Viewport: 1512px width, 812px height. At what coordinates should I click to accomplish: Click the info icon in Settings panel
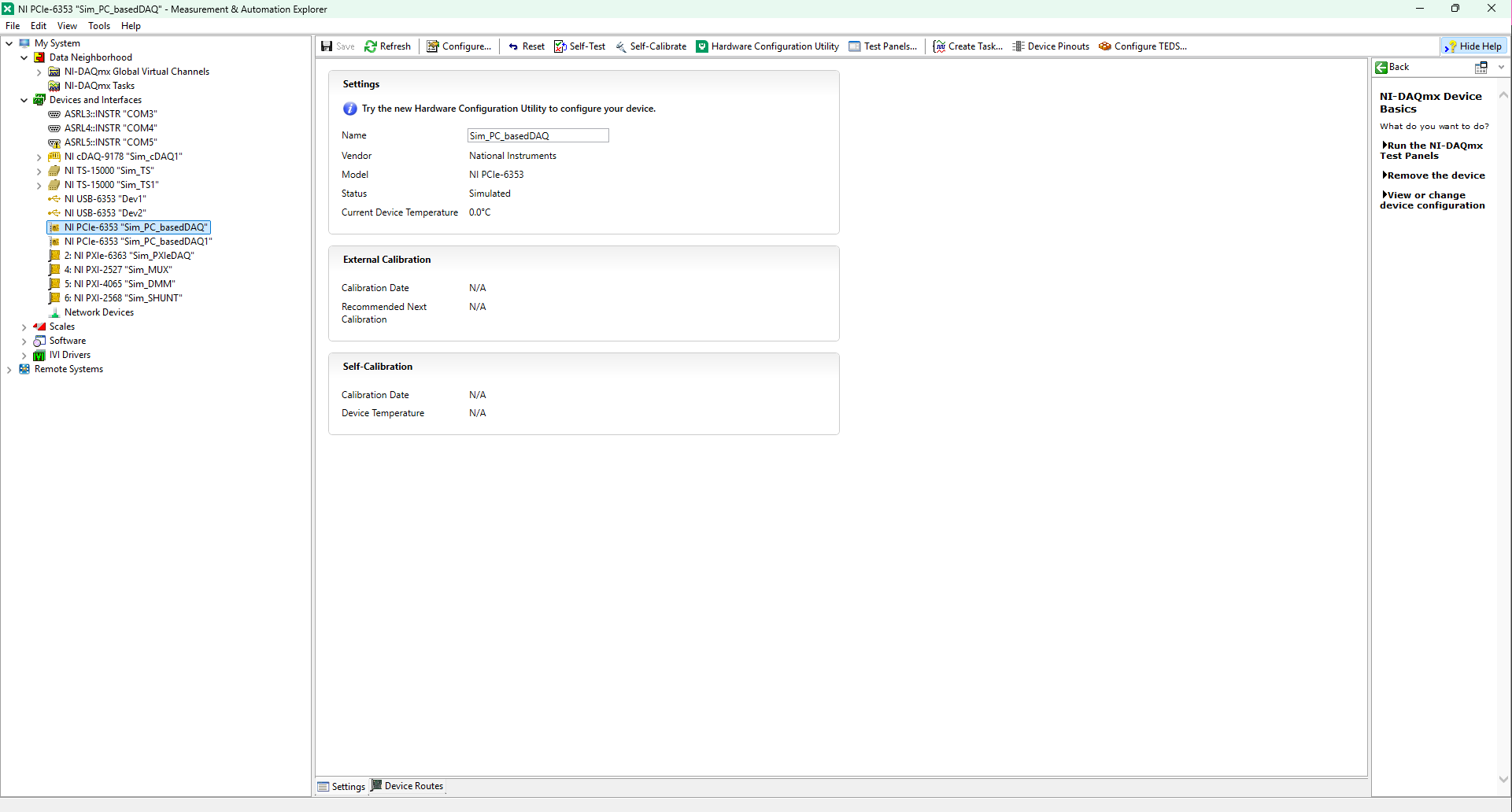point(350,109)
